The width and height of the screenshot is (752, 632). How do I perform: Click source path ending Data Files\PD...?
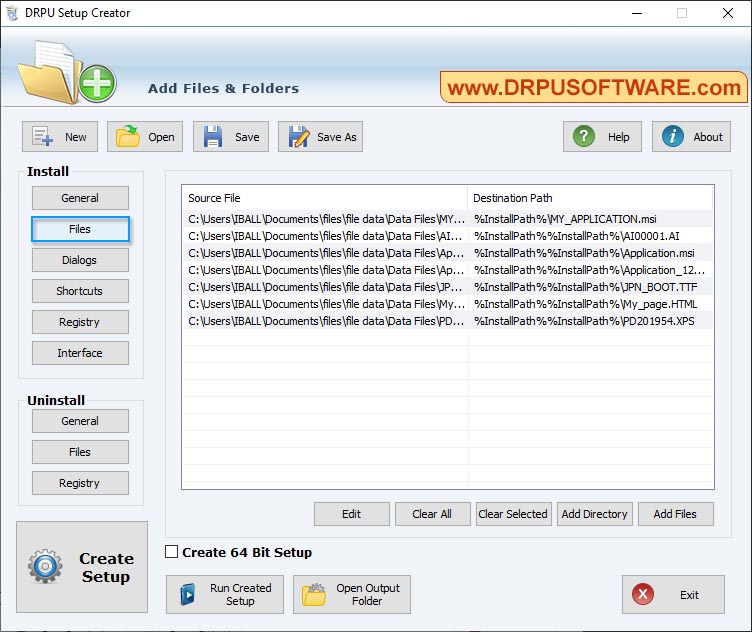pos(326,321)
